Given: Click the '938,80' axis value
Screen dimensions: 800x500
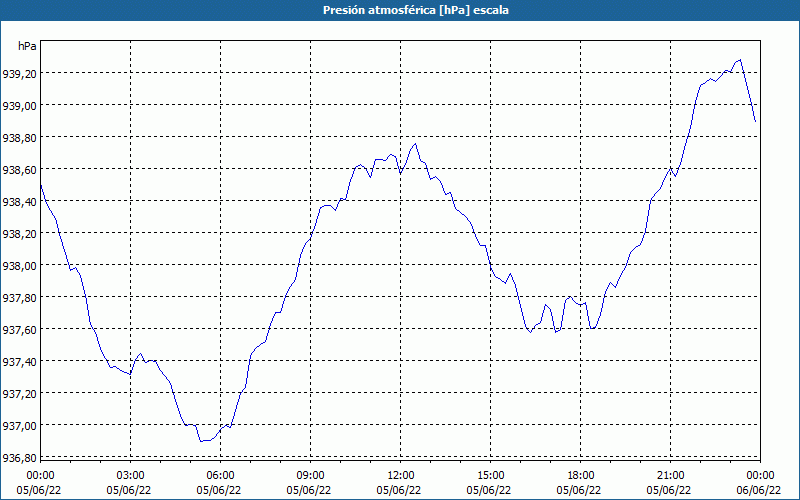Looking at the screenshot, I should (19, 138).
